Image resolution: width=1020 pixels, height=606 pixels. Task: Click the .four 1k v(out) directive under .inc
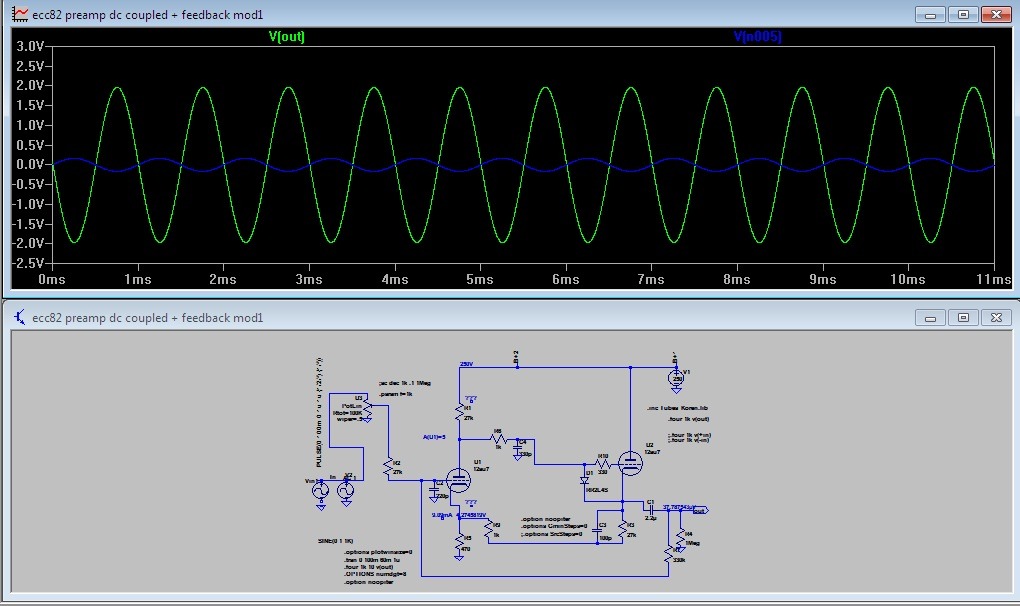[x=689, y=419]
